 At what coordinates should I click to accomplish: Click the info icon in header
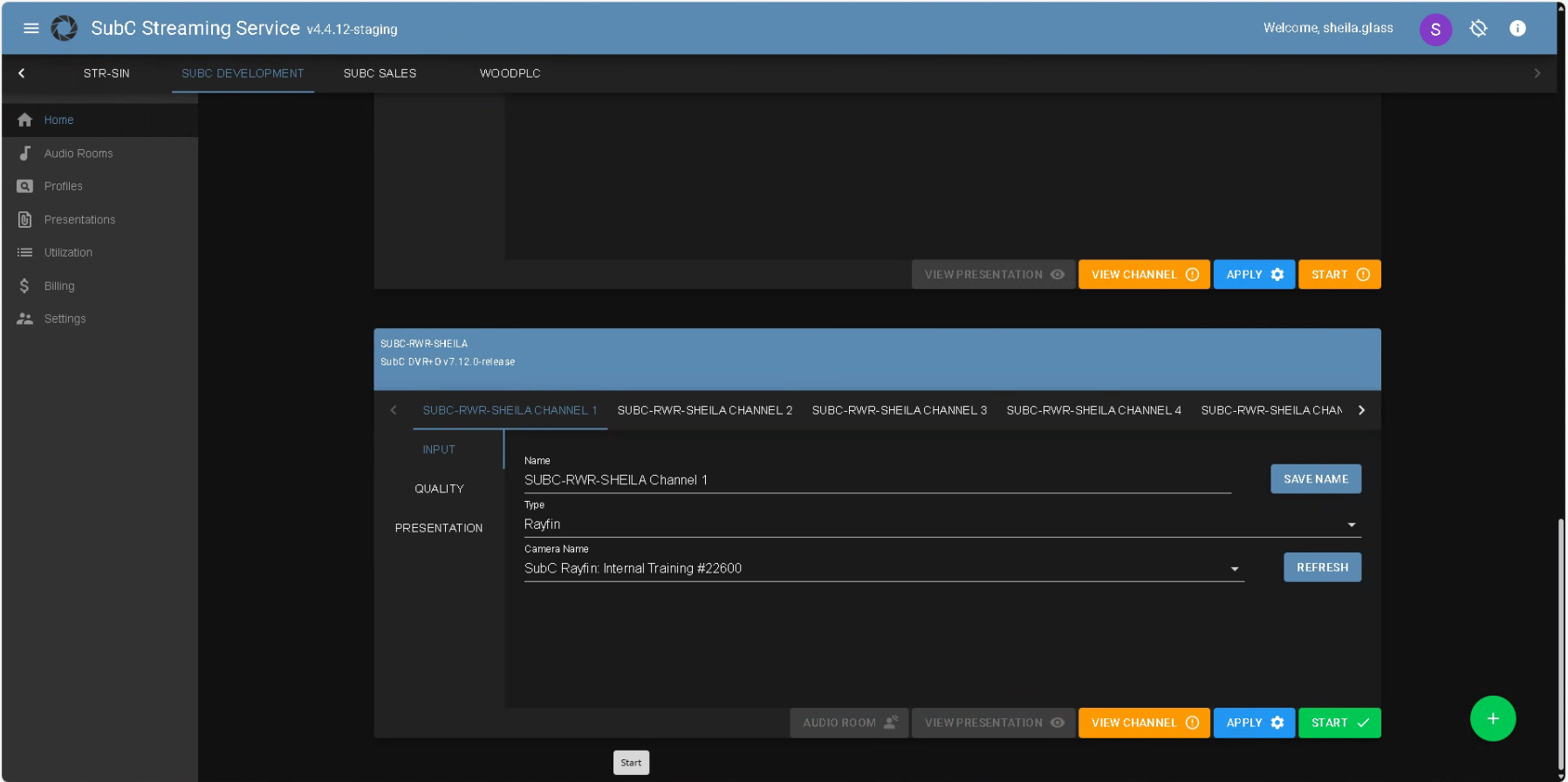point(1517,29)
